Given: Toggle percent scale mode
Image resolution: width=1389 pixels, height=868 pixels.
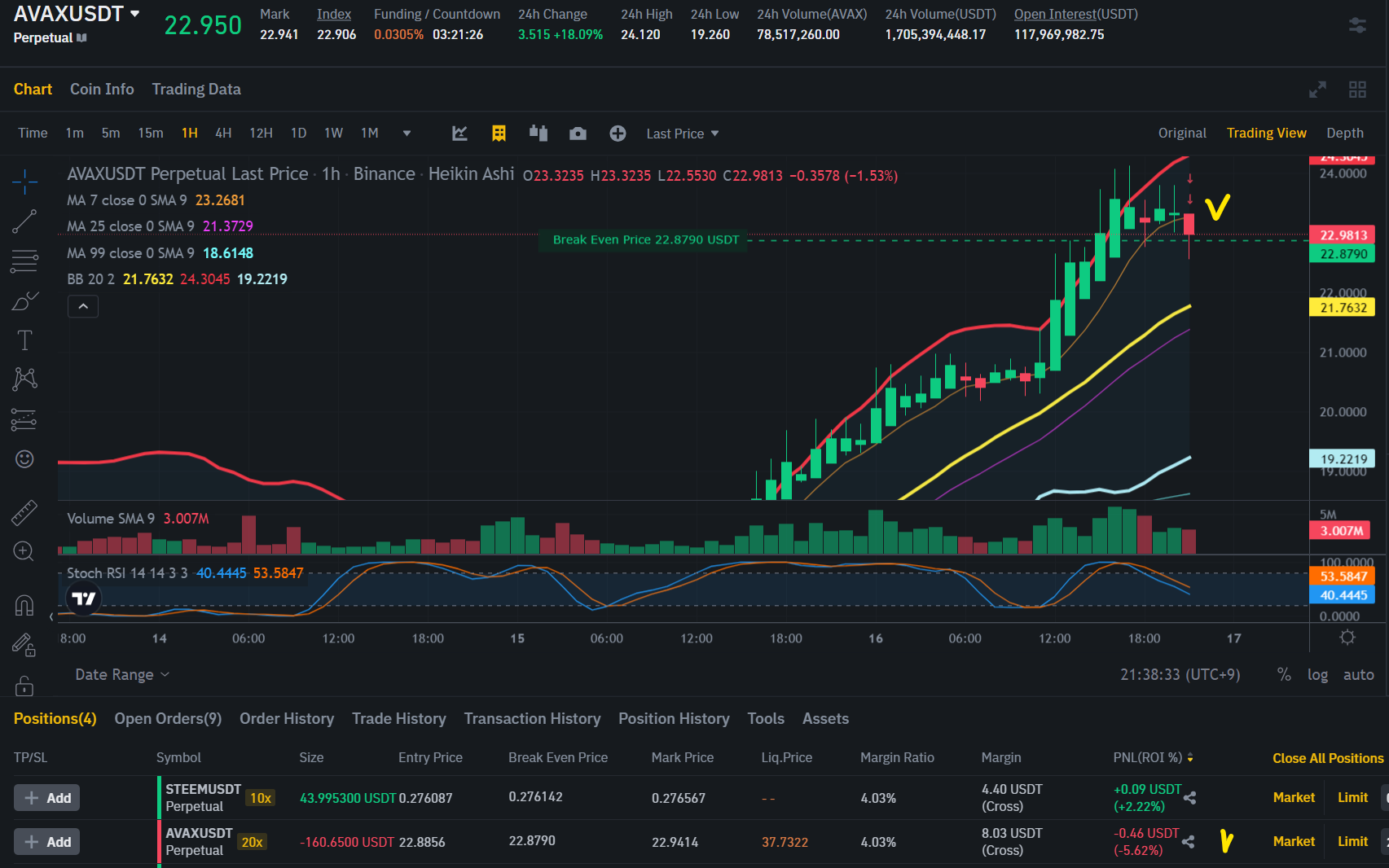Looking at the screenshot, I should (x=1284, y=674).
